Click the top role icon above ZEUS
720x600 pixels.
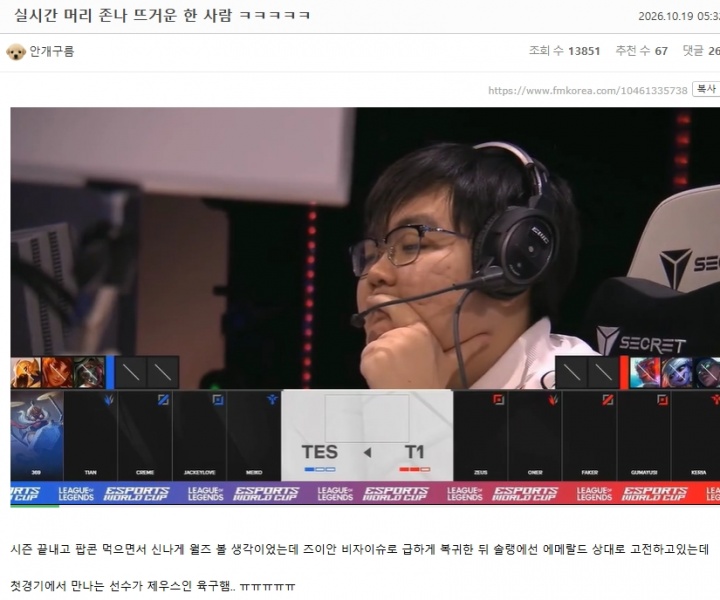[x=499, y=400]
